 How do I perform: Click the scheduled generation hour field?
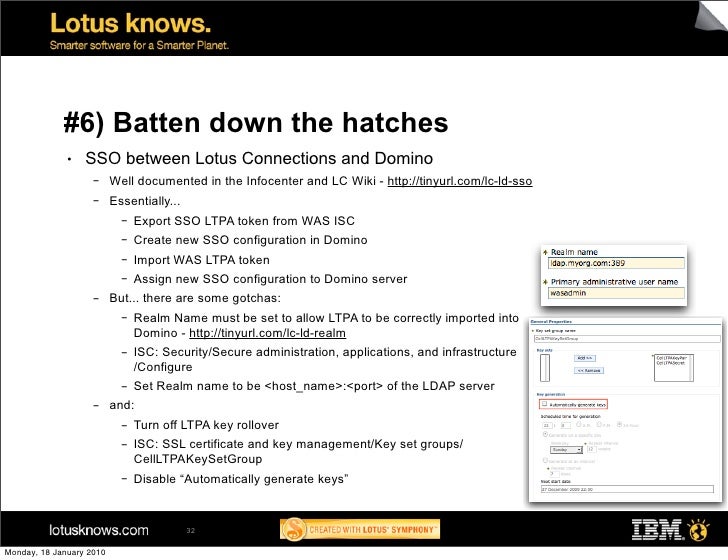click(547, 425)
